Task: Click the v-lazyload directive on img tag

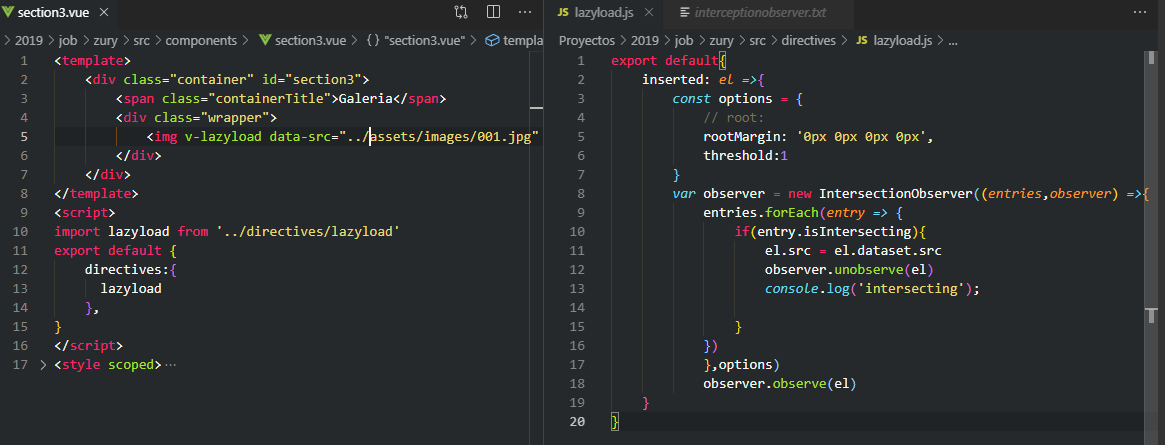Action: click(x=223, y=137)
